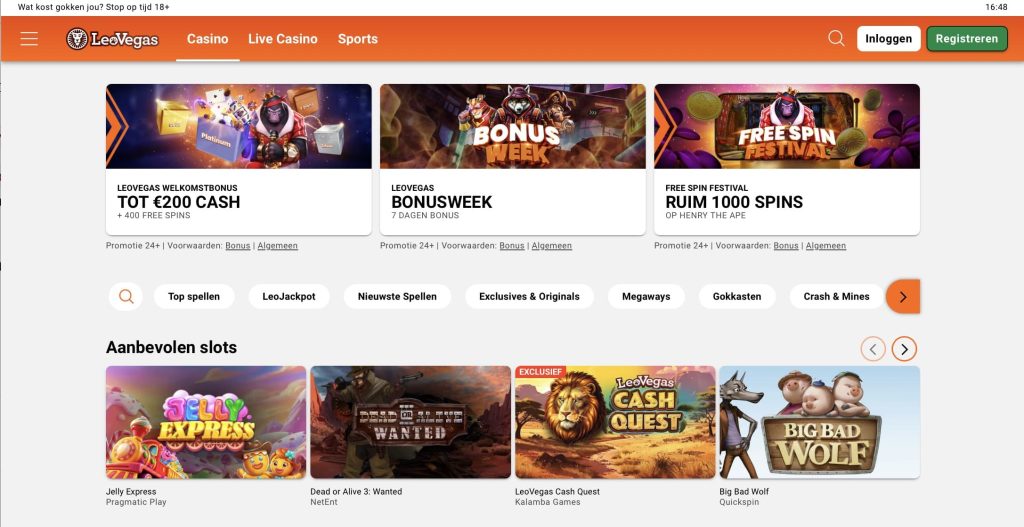Go to previous recommended slots page
The image size is (1024, 527).
point(873,349)
